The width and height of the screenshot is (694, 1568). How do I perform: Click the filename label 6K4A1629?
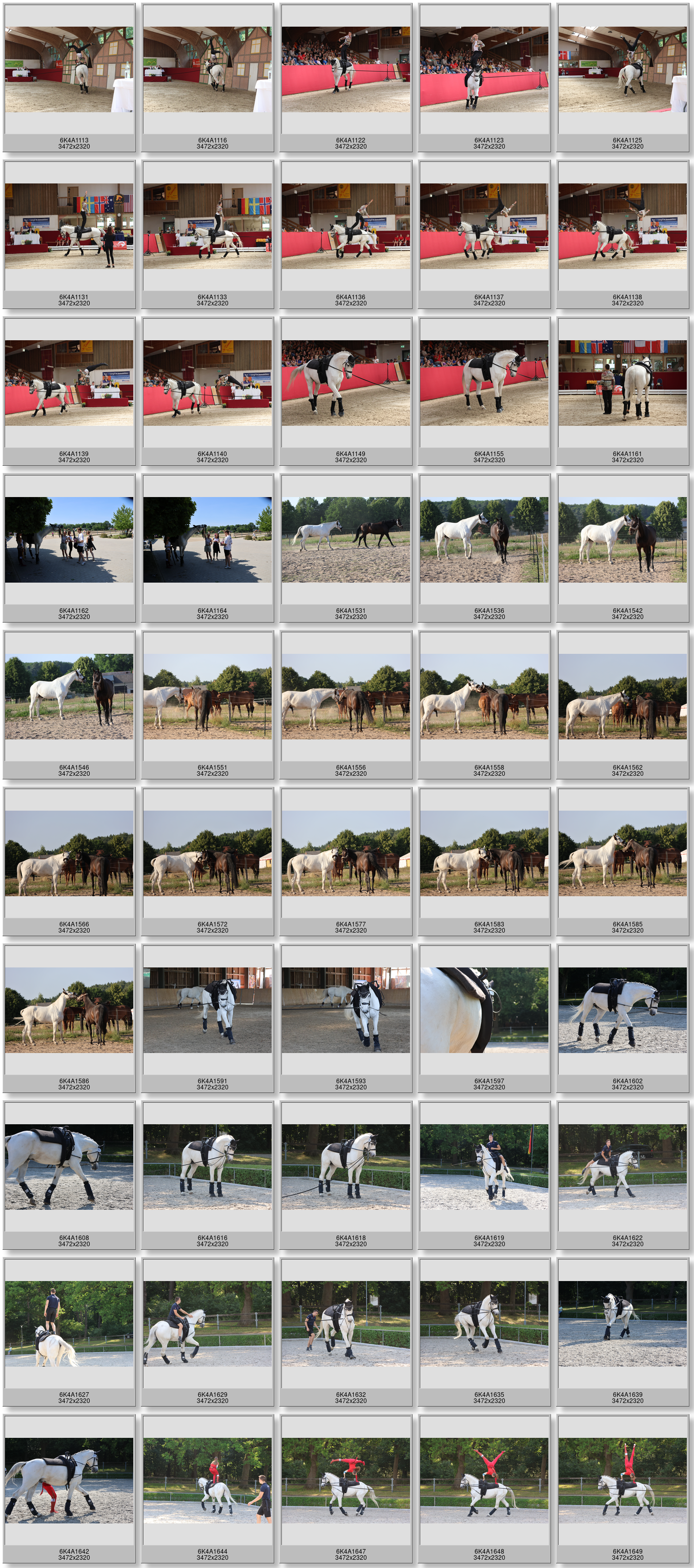click(x=213, y=1394)
